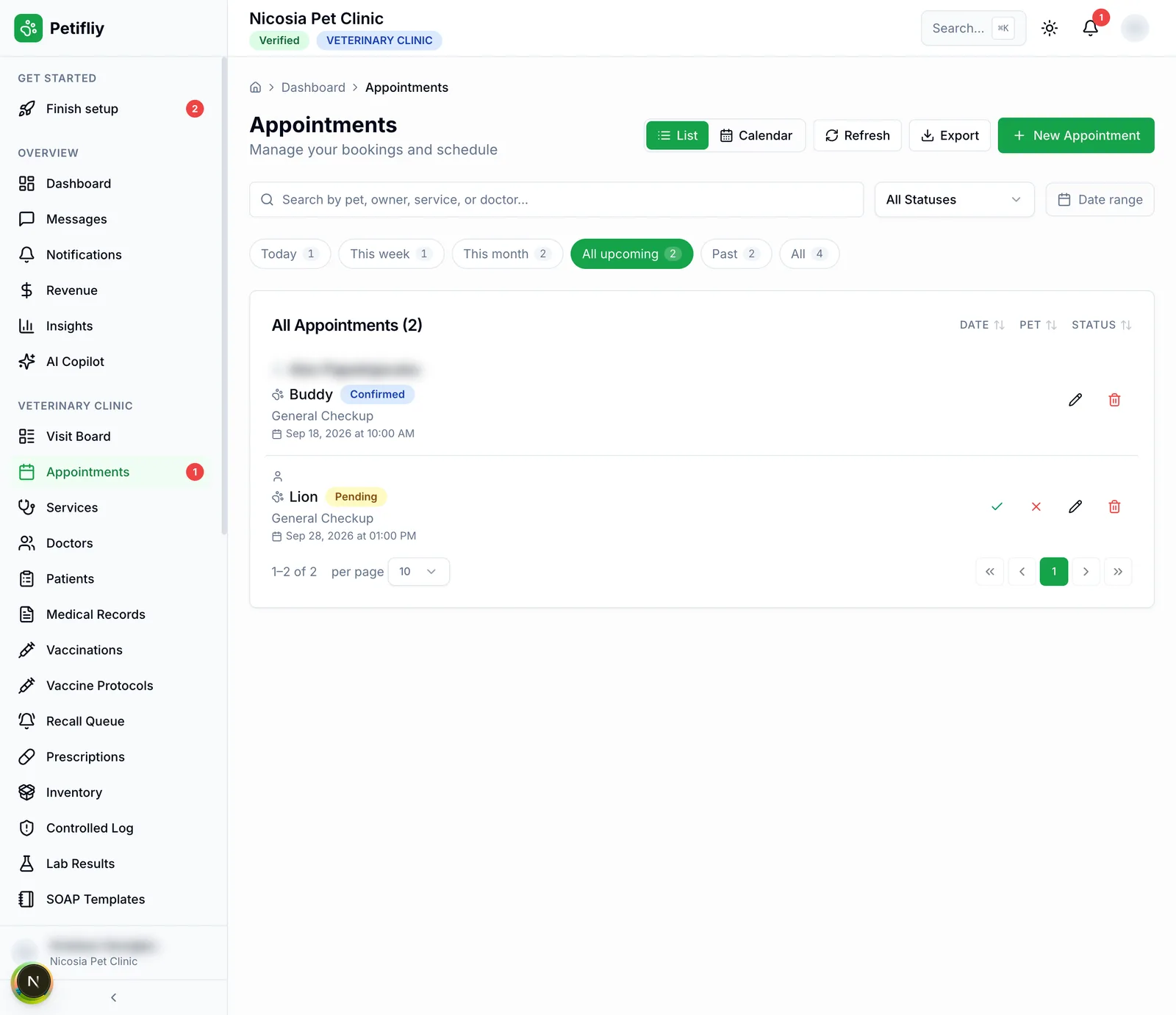The height and width of the screenshot is (1015, 1176).
Task: Click the Export button
Action: pyautogui.click(x=950, y=135)
